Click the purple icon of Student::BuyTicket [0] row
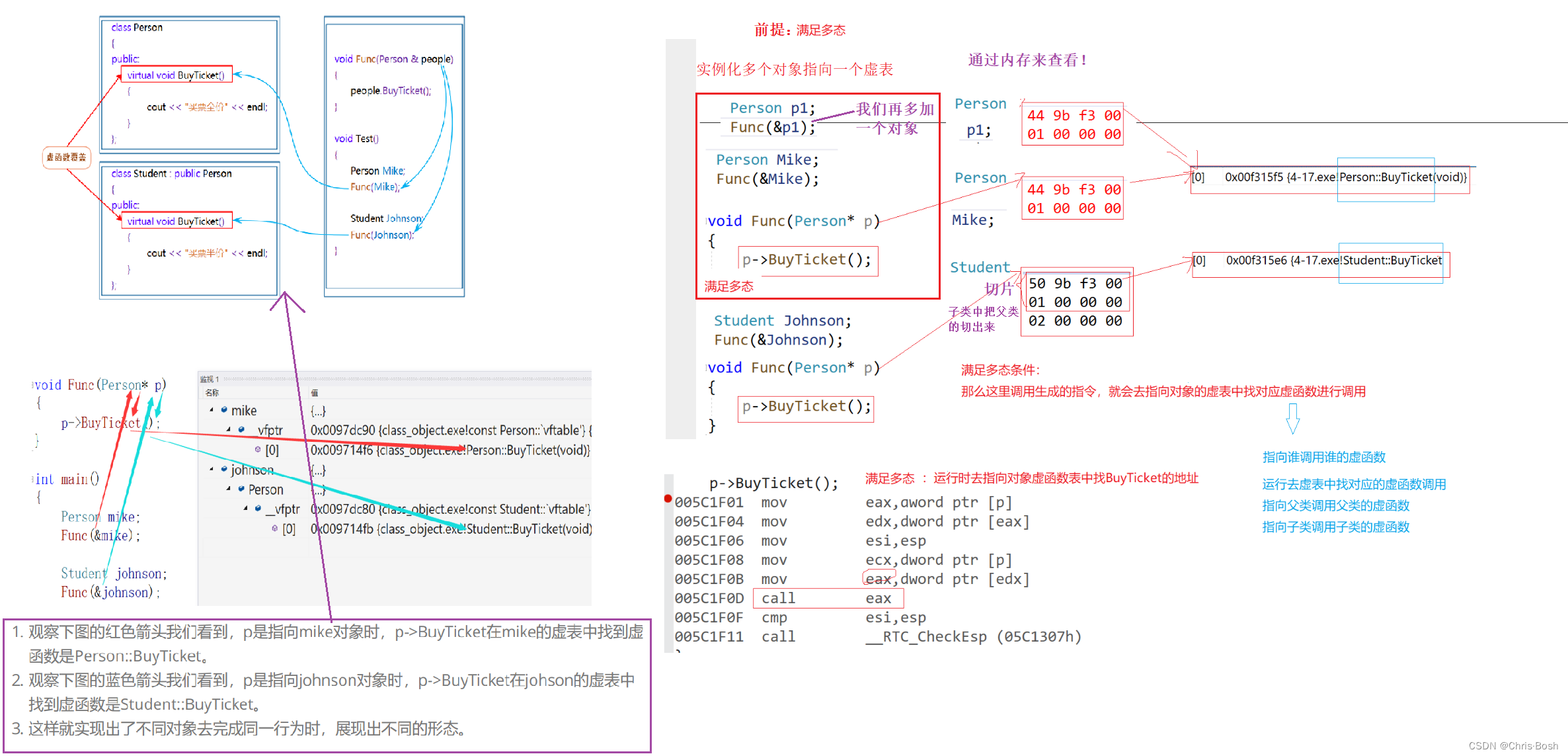This screenshot has height=756, width=1568. coord(274,528)
